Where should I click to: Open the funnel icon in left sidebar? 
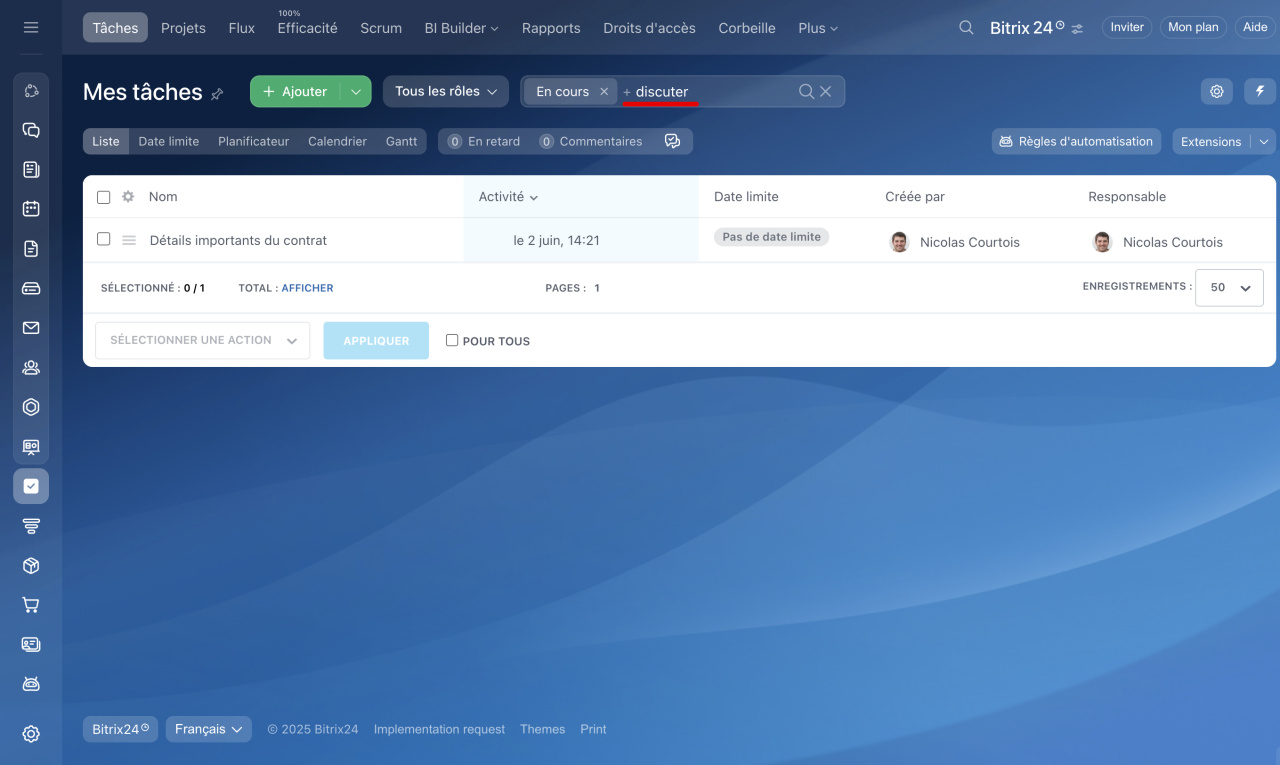[x=31, y=525]
